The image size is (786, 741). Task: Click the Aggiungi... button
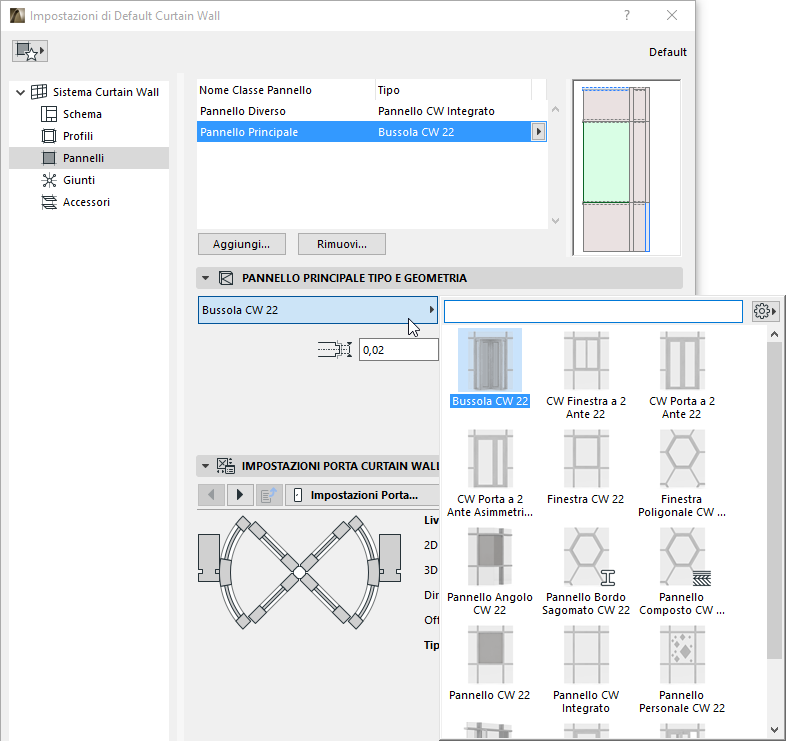(x=241, y=244)
